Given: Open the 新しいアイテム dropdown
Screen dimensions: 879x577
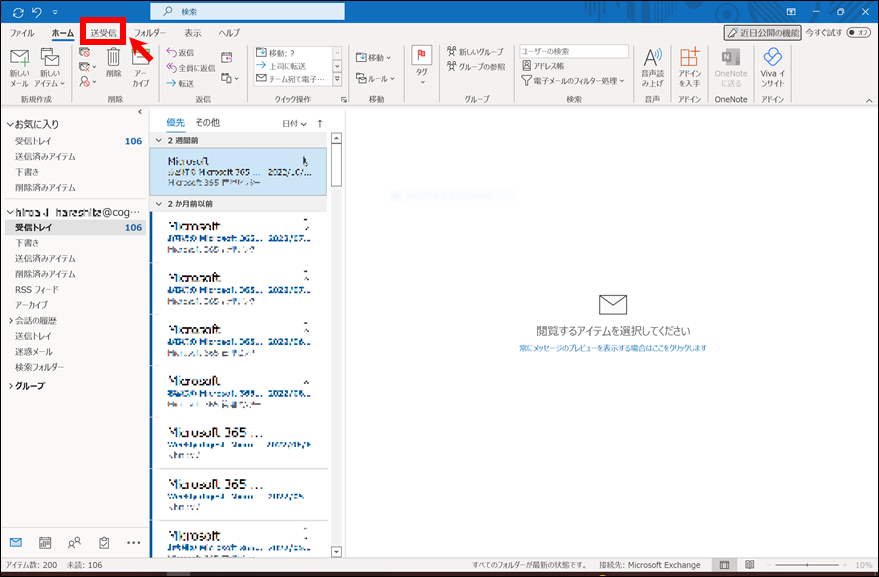Looking at the screenshot, I should (x=50, y=67).
